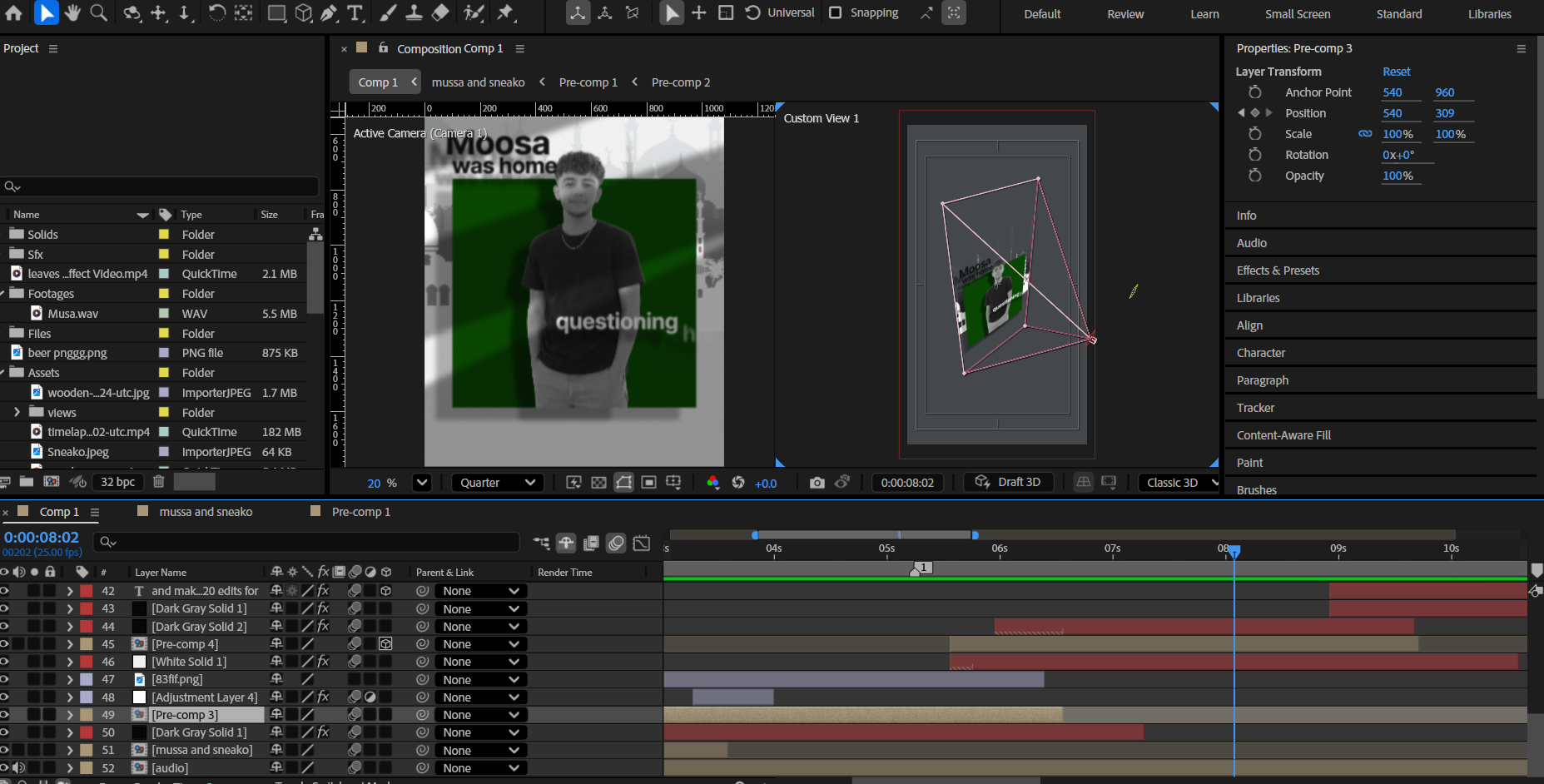Expand the views folder

(17, 413)
